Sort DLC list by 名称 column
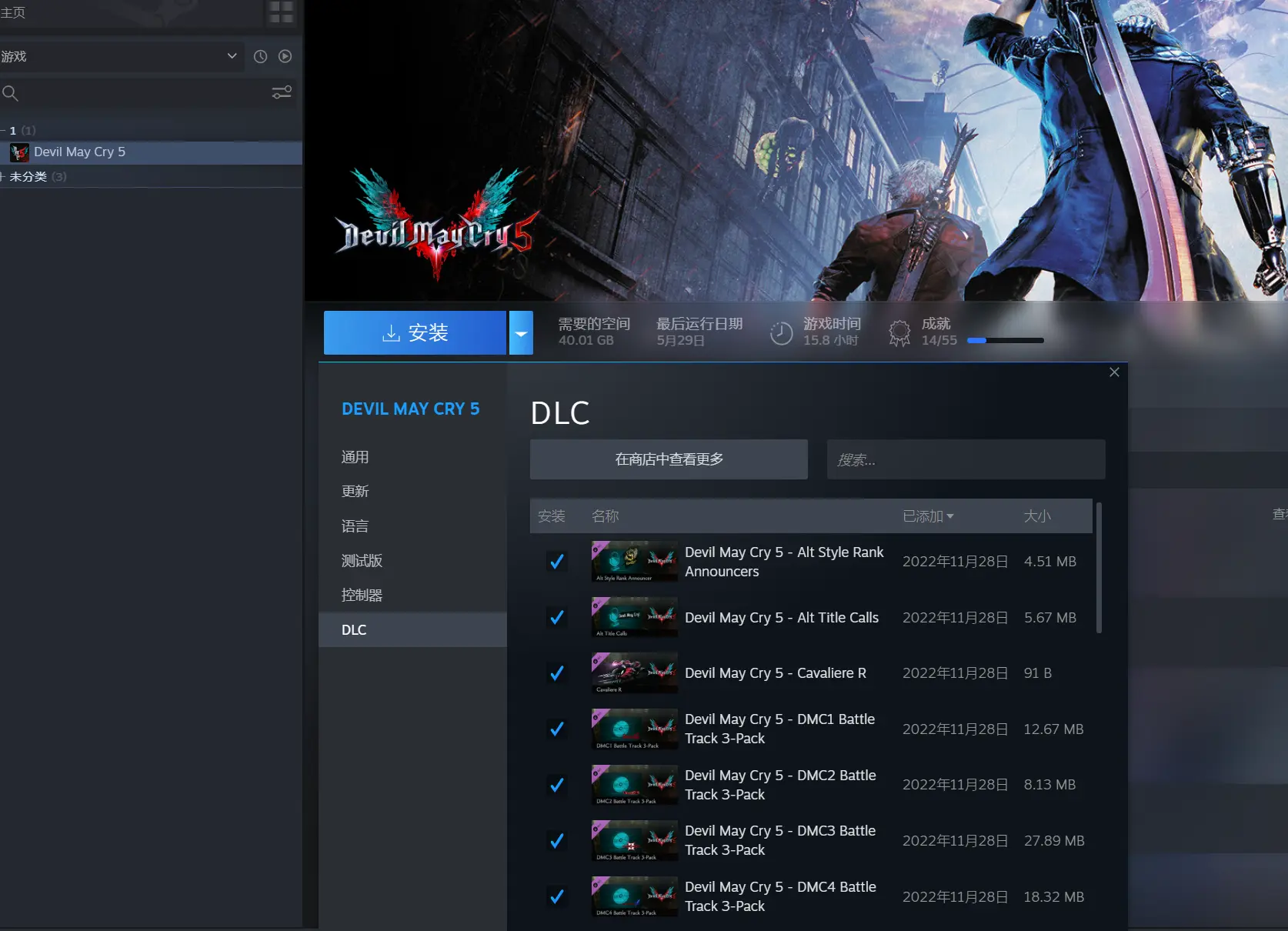1288x931 pixels. (605, 516)
